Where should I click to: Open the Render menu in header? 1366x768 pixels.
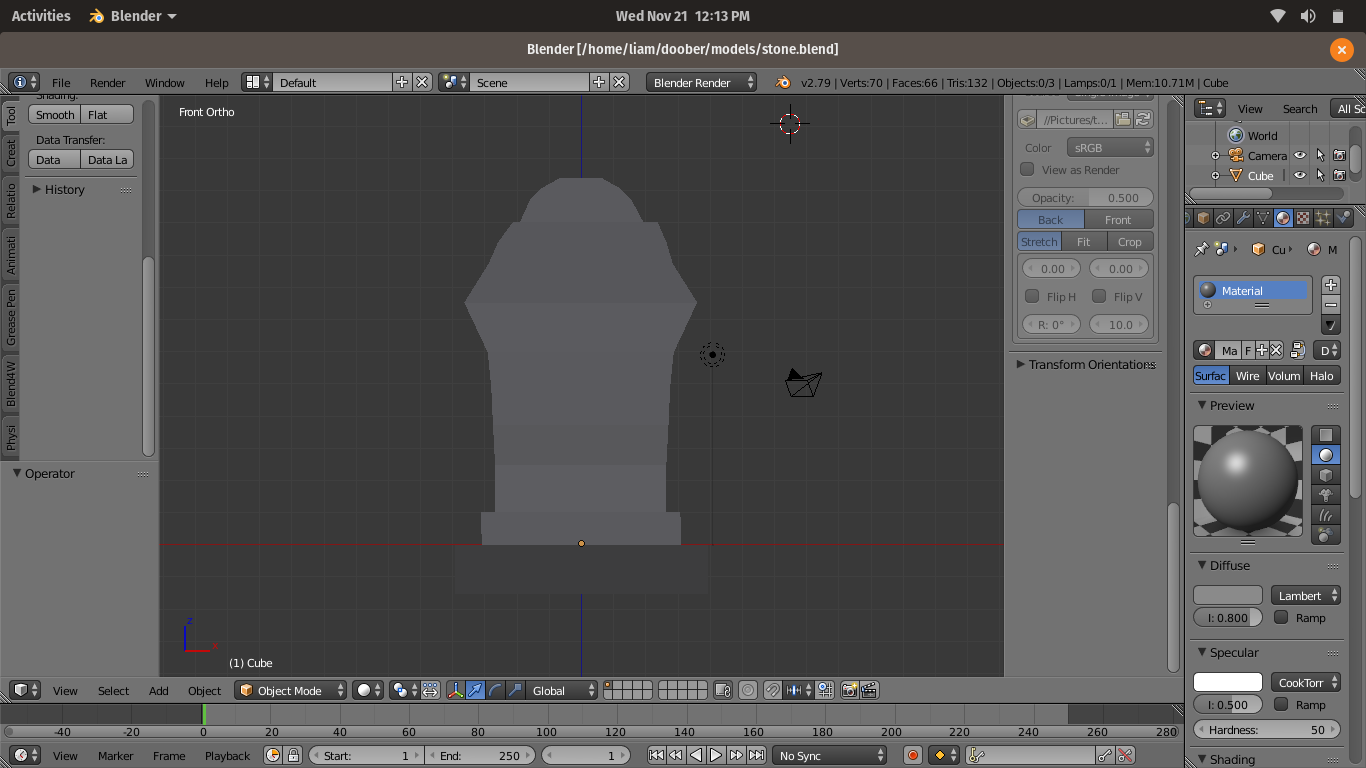[107, 83]
